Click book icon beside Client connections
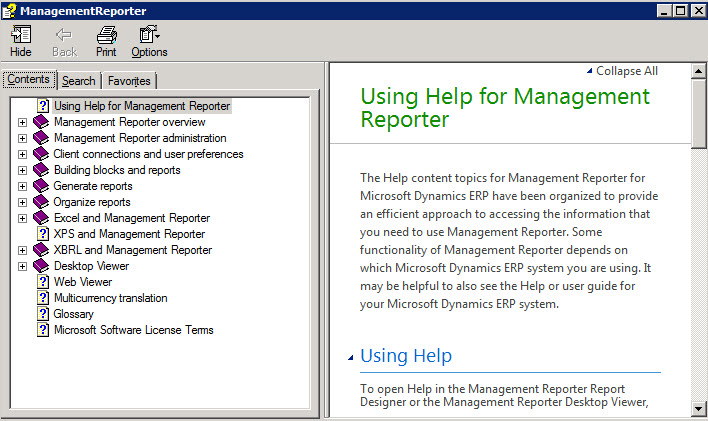 click(x=41, y=154)
